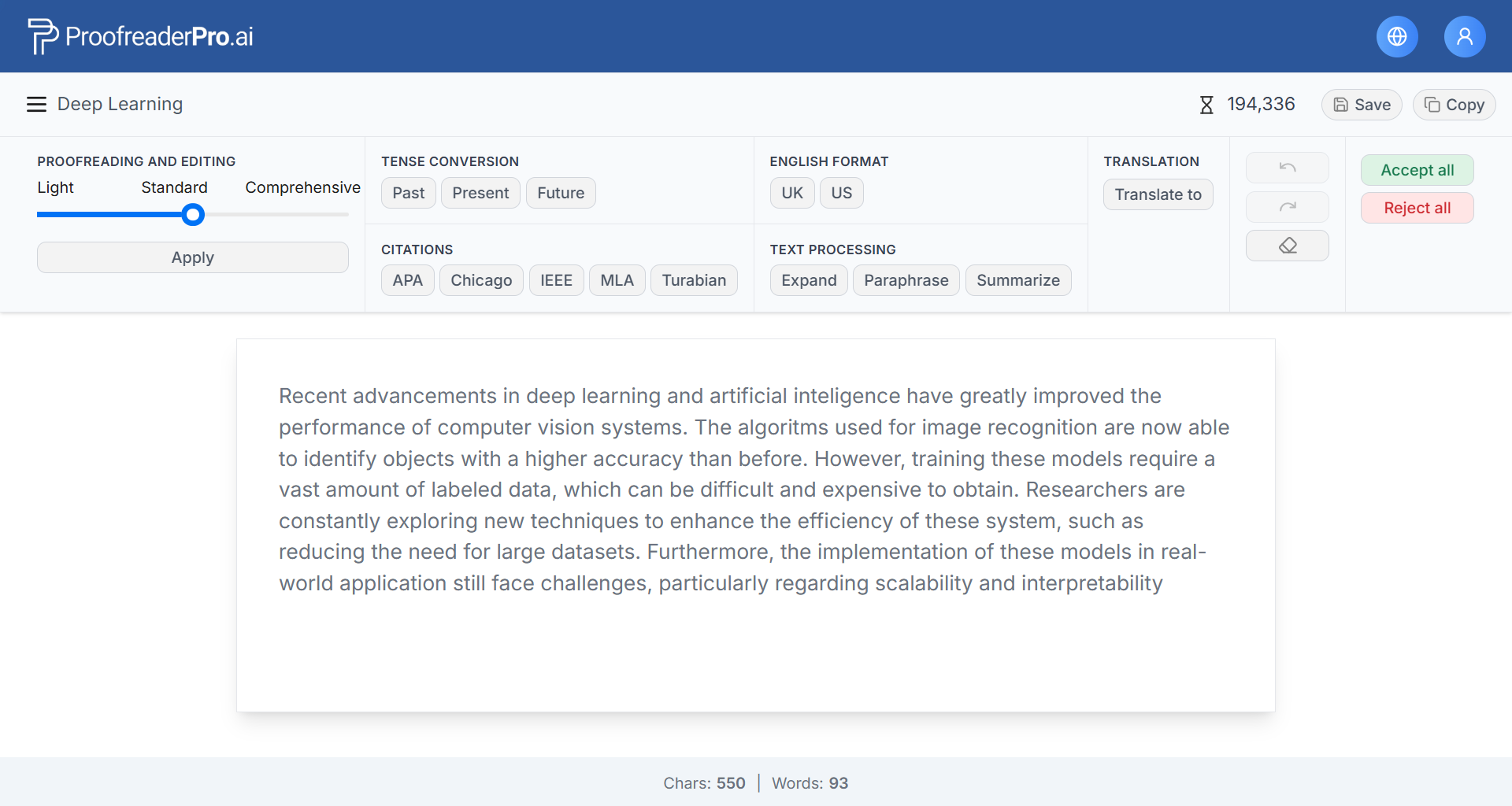
Task: Click the undo arrow button
Action: click(1287, 168)
